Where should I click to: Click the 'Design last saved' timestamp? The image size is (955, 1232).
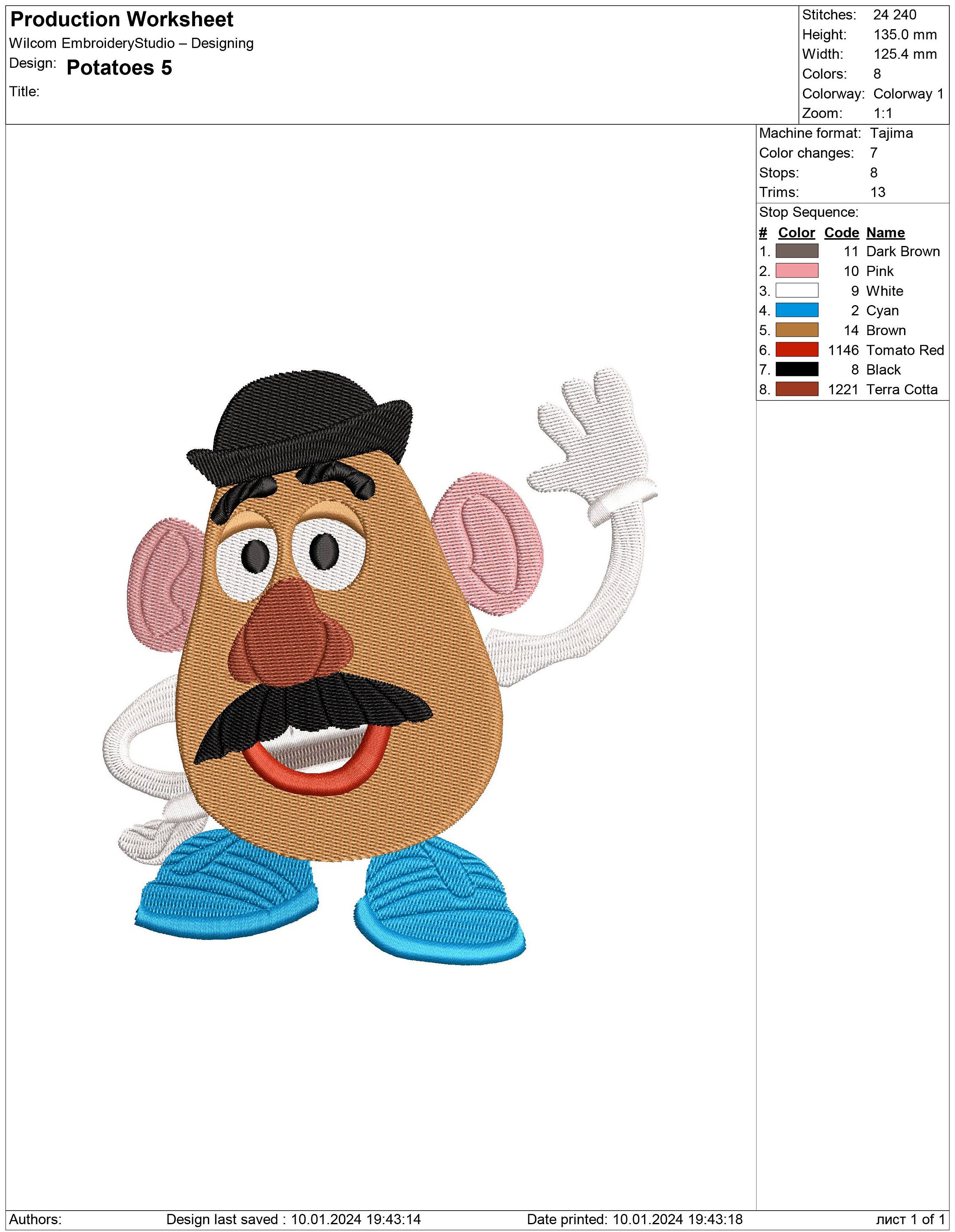tap(293, 1219)
